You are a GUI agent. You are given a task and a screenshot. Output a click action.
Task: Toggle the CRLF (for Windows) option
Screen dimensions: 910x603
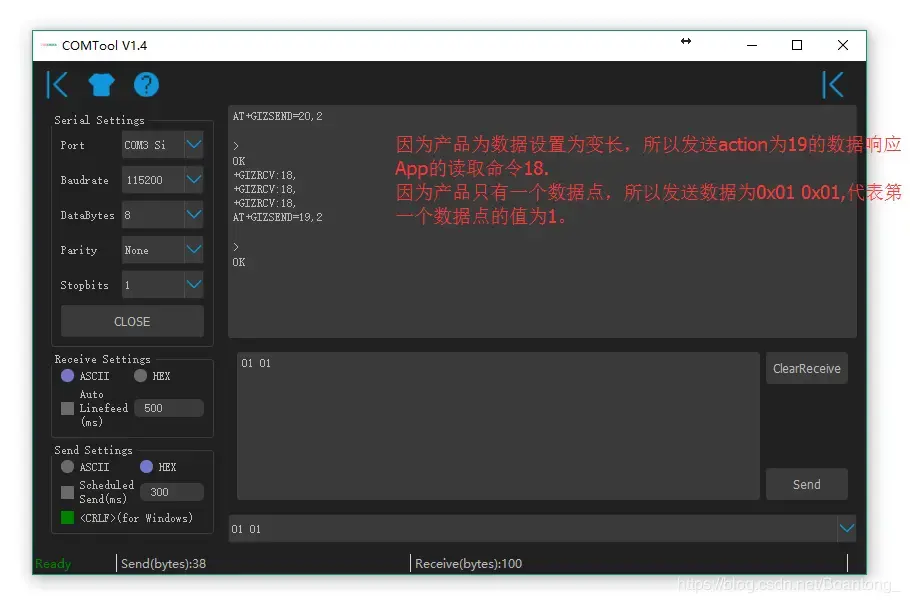pos(66,518)
